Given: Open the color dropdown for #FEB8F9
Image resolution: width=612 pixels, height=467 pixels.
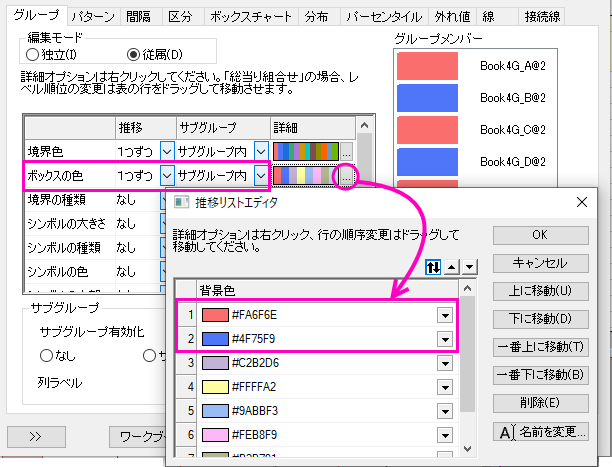Looking at the screenshot, I should pos(445,435).
